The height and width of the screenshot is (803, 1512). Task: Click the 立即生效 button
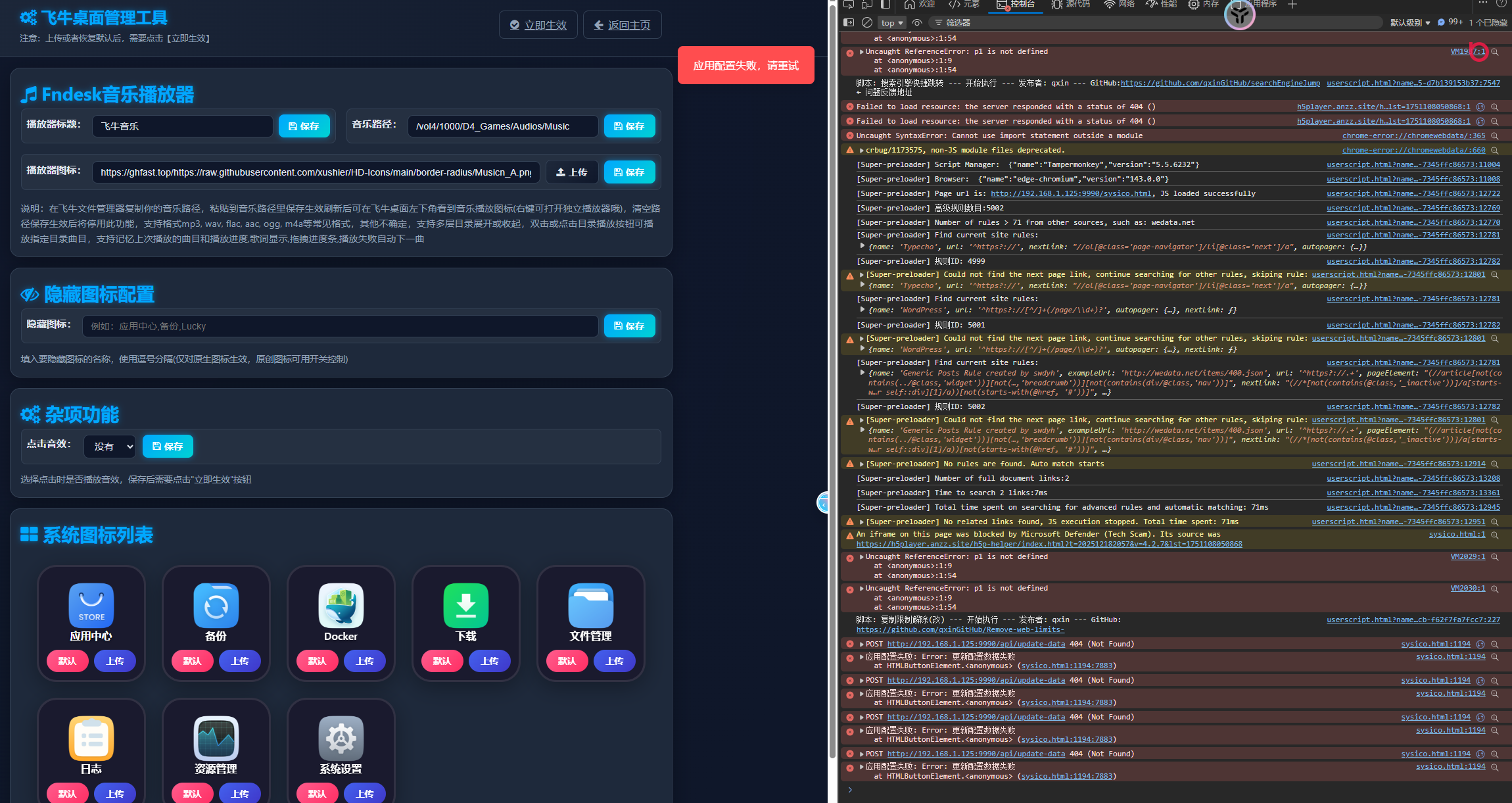[x=538, y=25]
